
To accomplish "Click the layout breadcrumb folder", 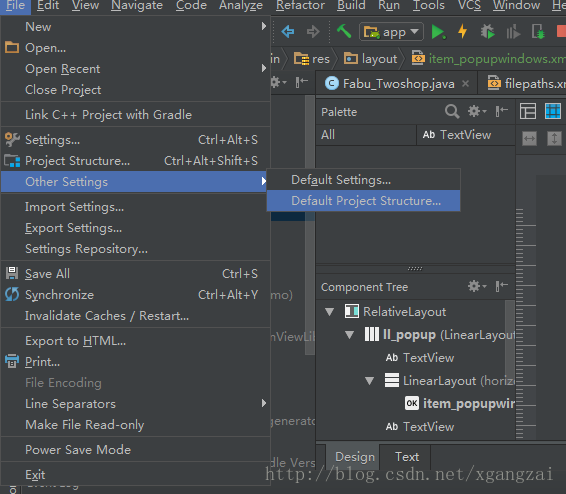I will [370, 58].
